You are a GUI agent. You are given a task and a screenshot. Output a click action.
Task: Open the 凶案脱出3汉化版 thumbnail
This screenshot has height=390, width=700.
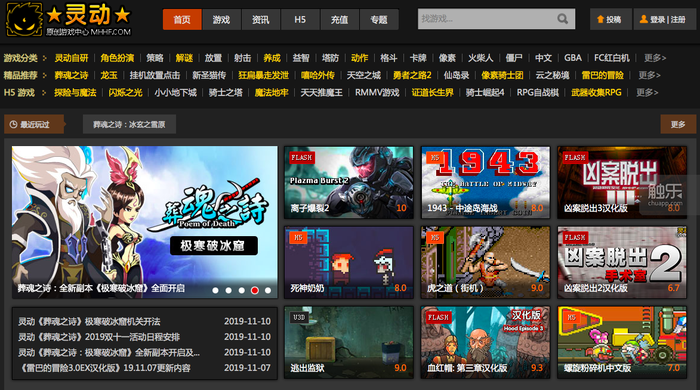[x=622, y=183]
